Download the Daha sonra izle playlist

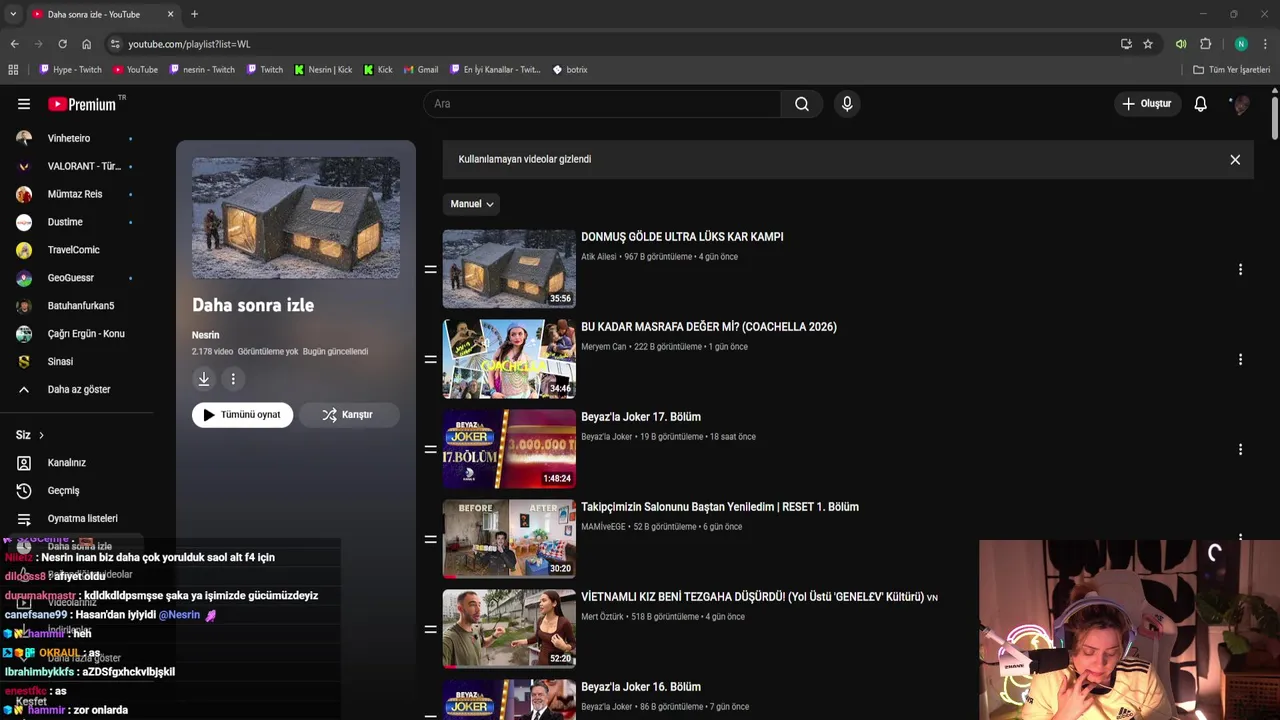(x=204, y=379)
